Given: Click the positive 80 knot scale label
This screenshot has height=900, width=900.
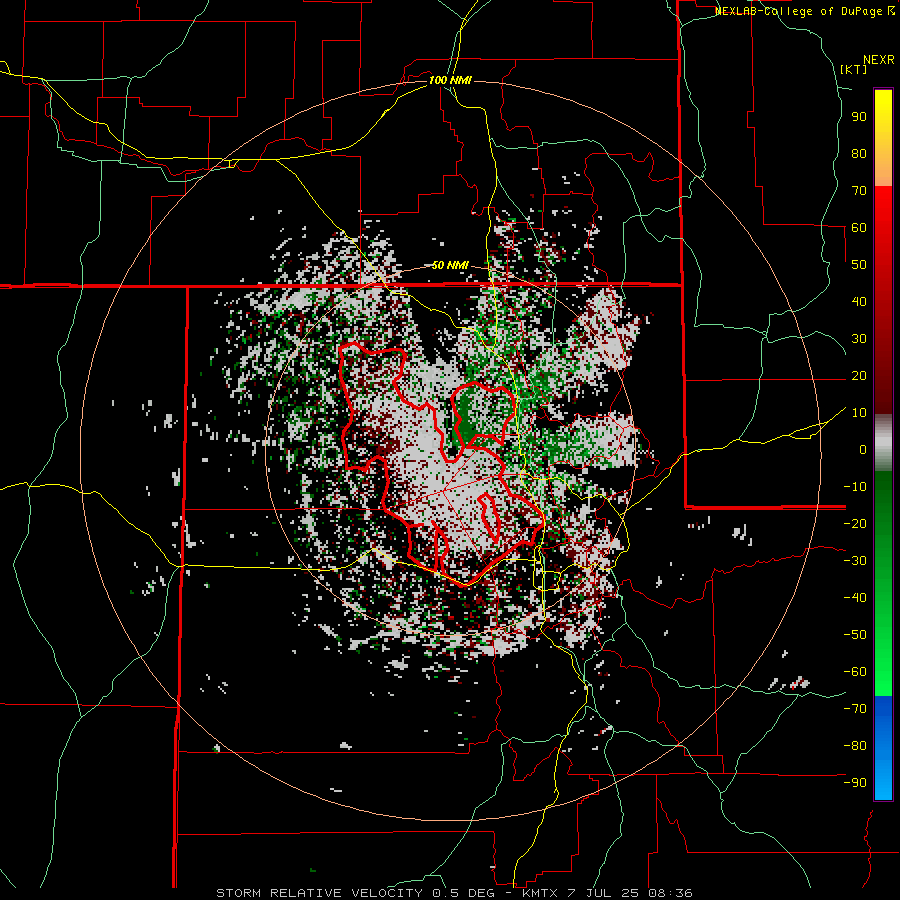Looking at the screenshot, I should click(x=859, y=154).
